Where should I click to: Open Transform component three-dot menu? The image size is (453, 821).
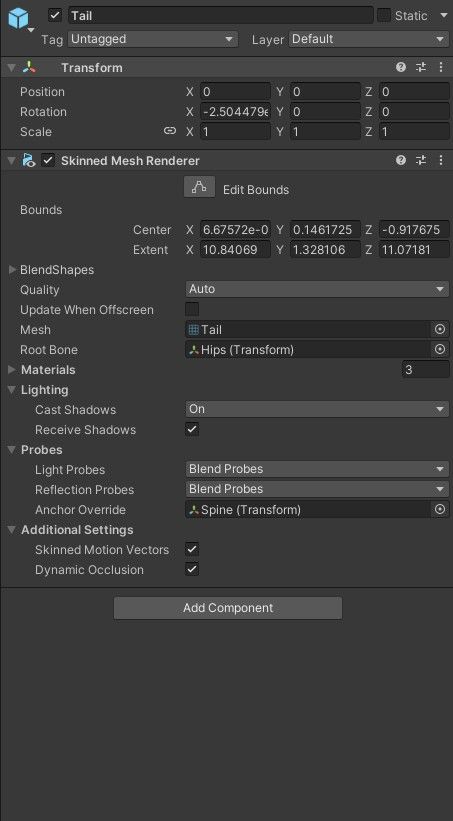(x=440, y=68)
